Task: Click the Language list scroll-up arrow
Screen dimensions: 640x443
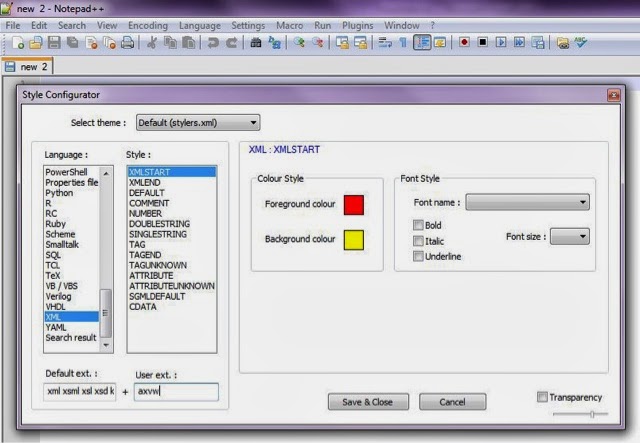Action: [x=106, y=173]
